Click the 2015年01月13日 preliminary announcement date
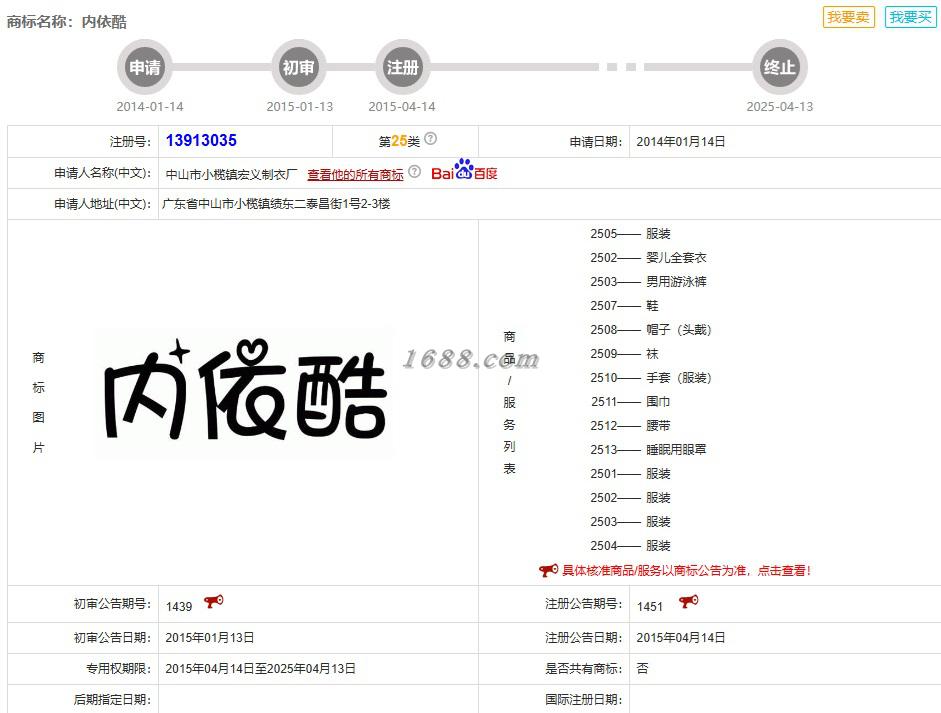This screenshot has height=713, width=941. [209, 637]
